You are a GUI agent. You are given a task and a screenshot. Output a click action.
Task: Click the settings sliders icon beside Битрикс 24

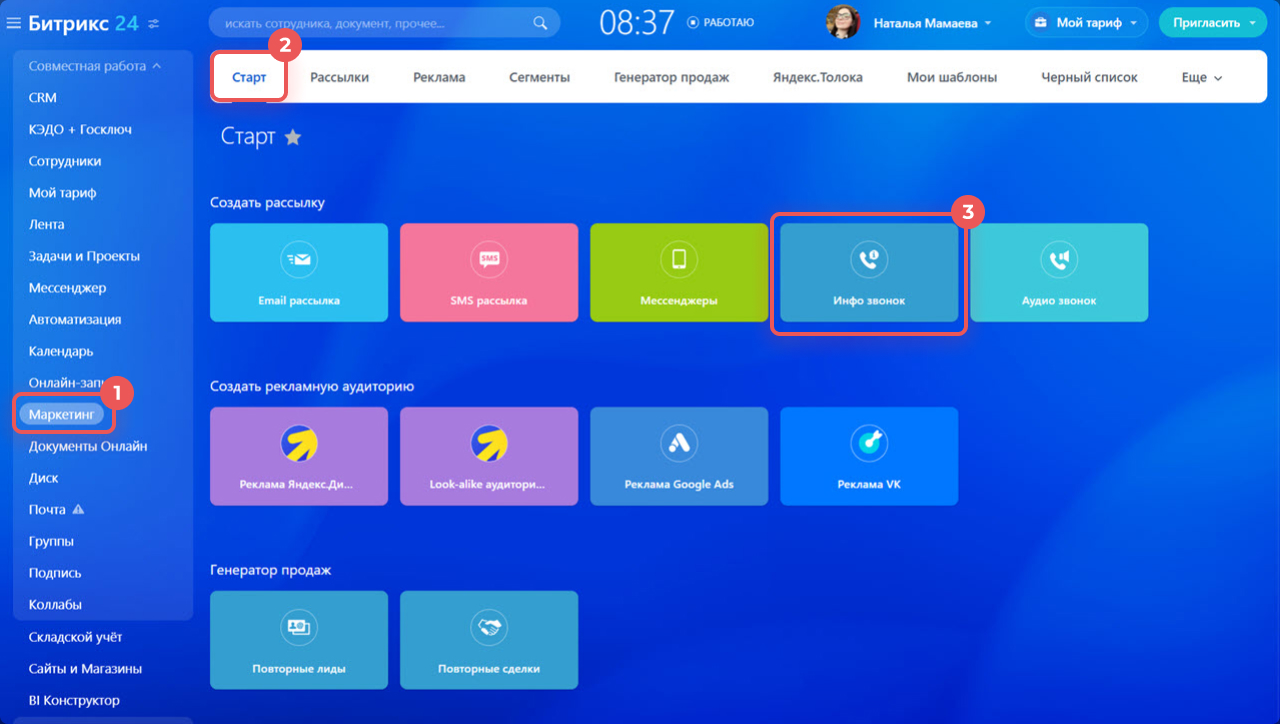[153, 22]
